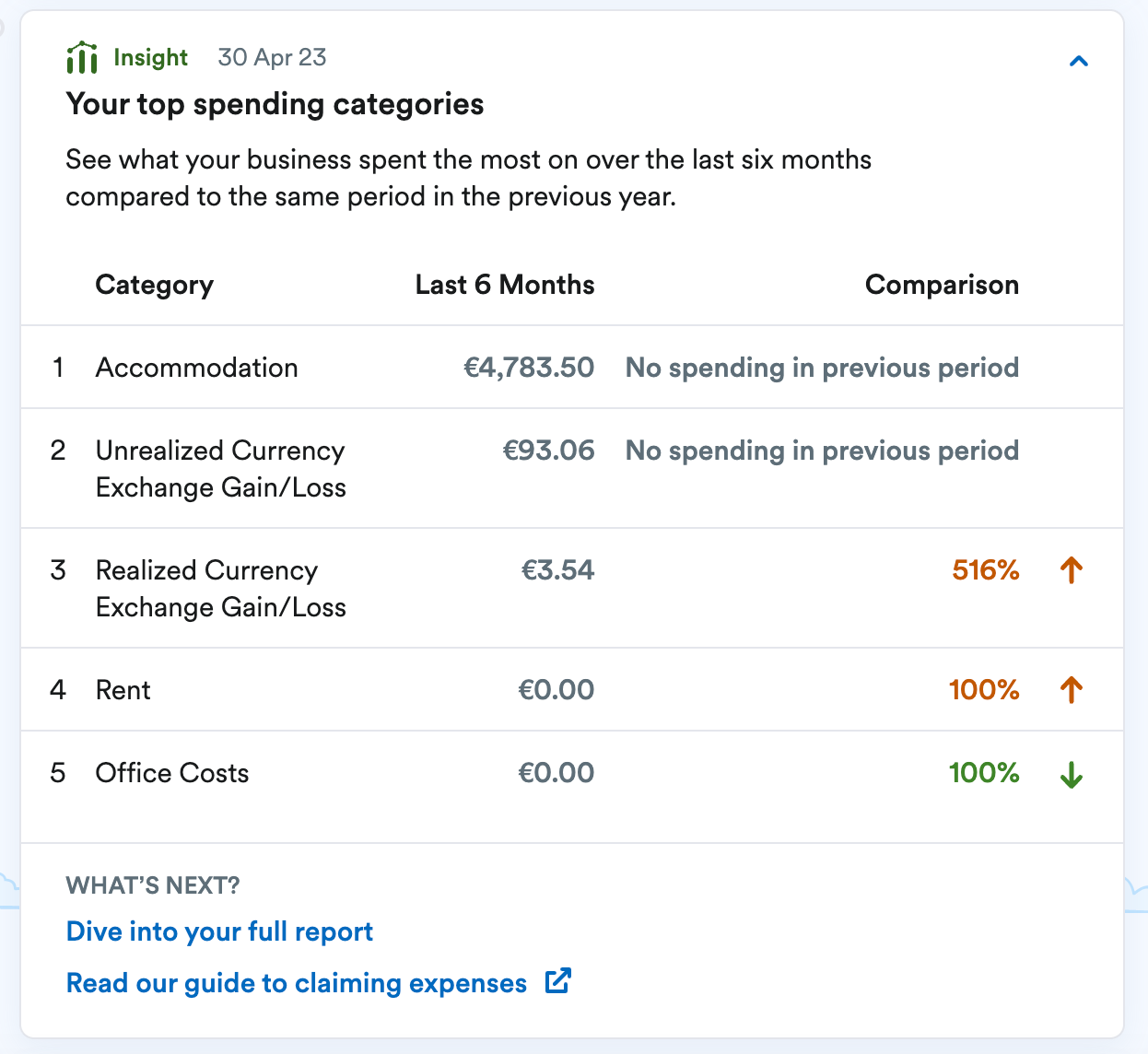This screenshot has width=1148, height=1054.
Task: Select the Realized Currency Exchange Gain/Loss label
Action: click(220, 589)
